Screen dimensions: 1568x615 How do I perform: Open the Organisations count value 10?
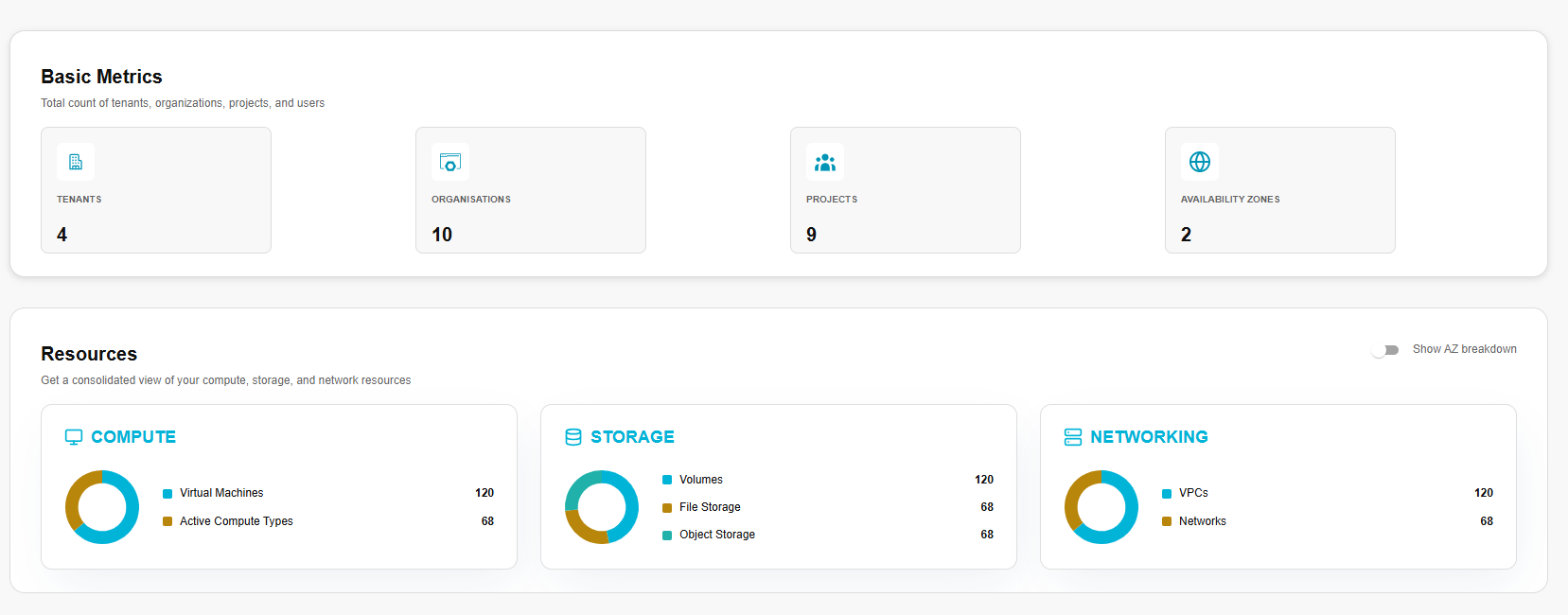442,235
